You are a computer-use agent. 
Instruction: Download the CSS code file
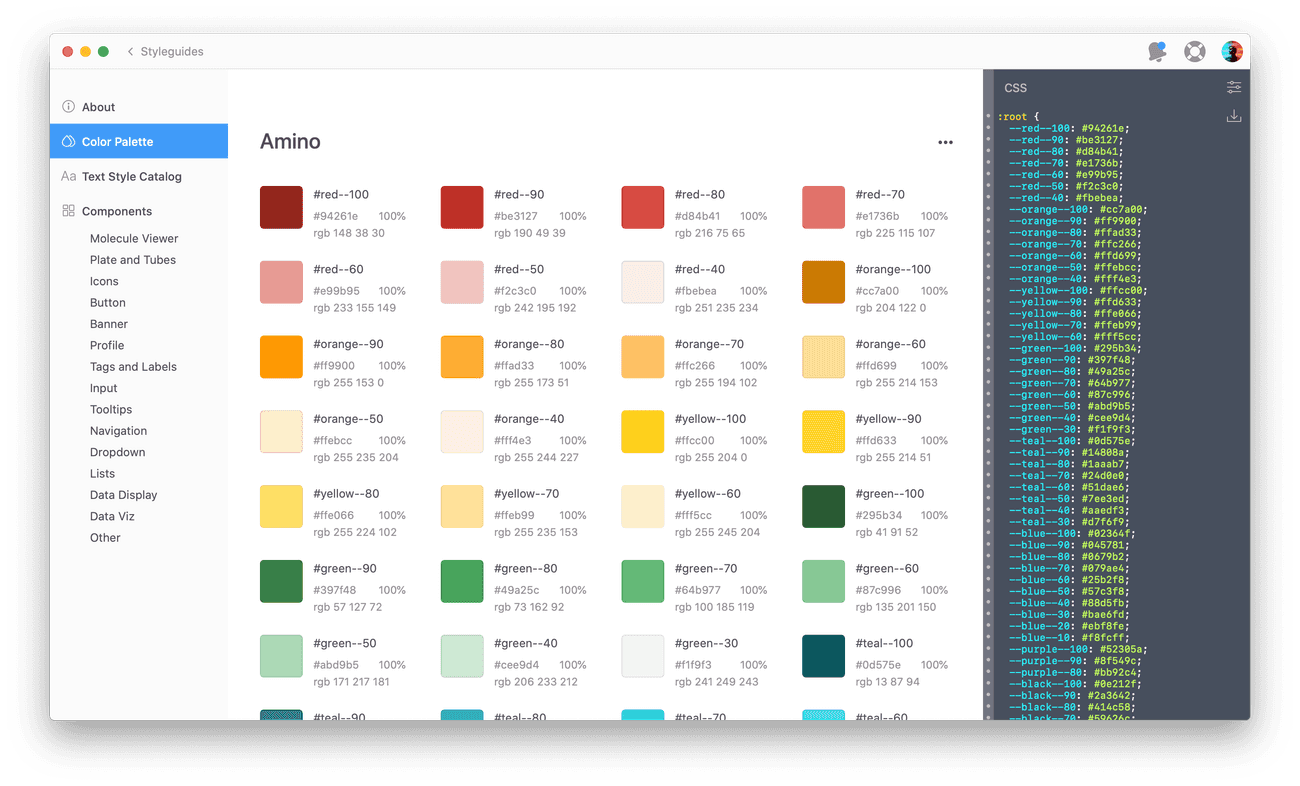[x=1234, y=117]
